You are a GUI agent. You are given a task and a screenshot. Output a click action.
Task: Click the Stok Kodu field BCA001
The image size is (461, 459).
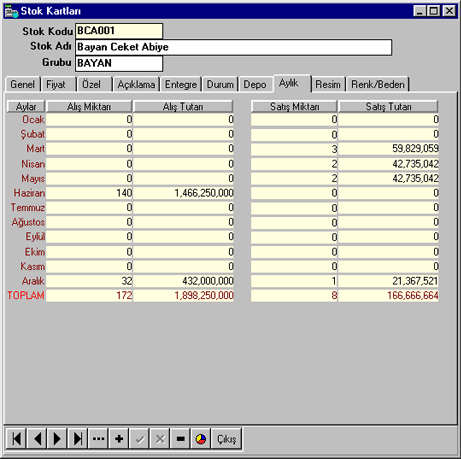[x=119, y=31]
